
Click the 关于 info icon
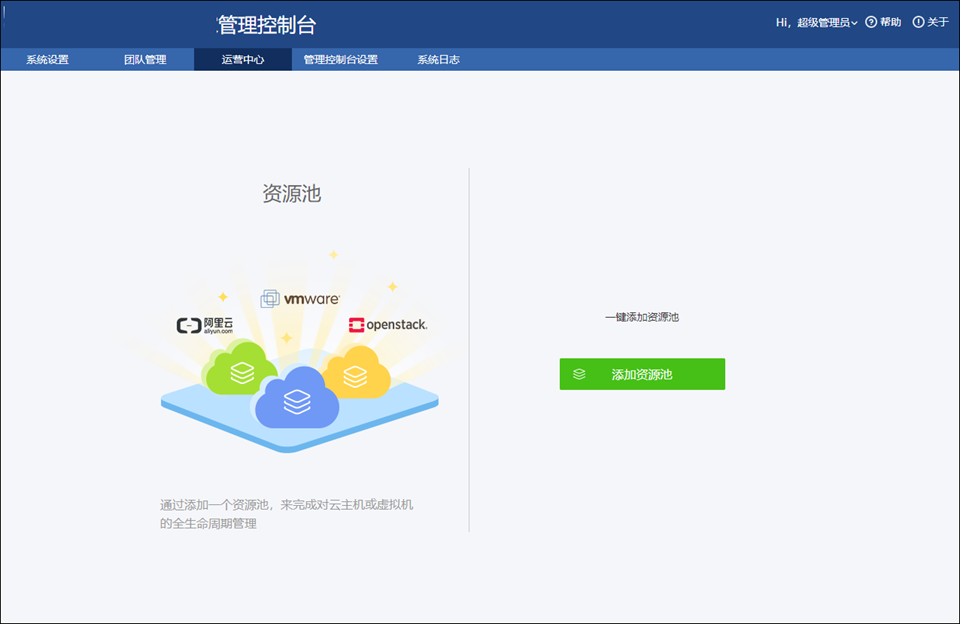916,22
